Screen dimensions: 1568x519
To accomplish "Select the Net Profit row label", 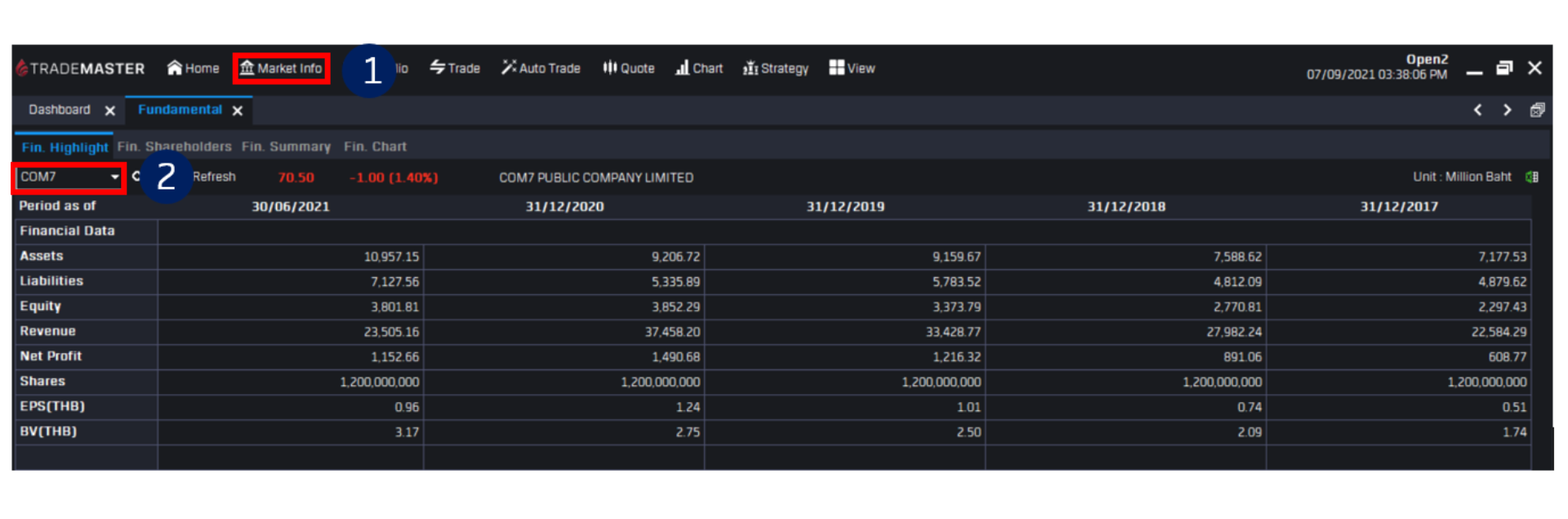I will click(51, 356).
